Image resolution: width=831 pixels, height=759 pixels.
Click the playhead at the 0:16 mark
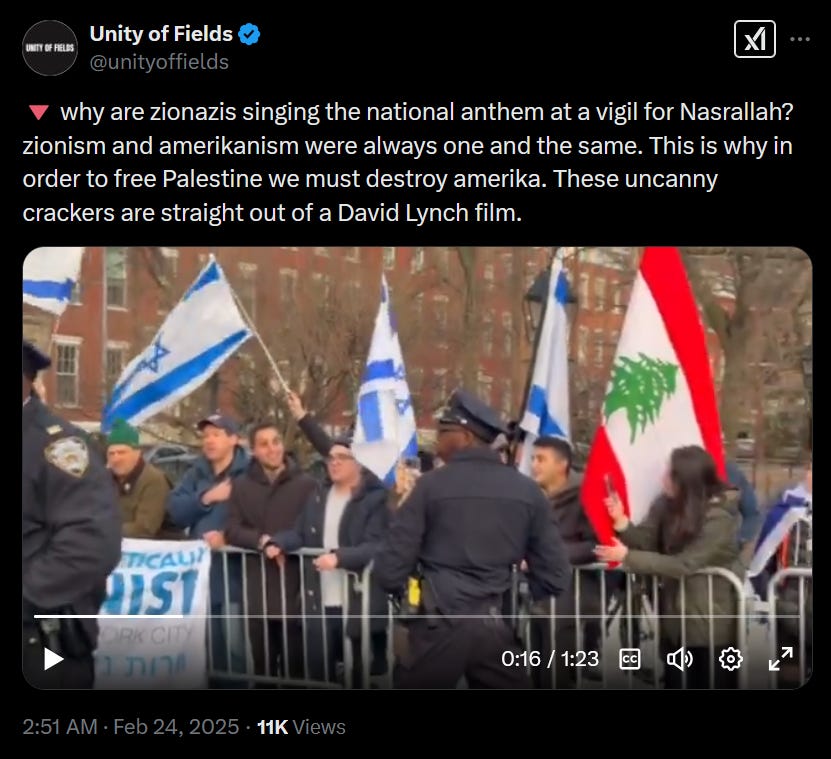click(x=183, y=616)
